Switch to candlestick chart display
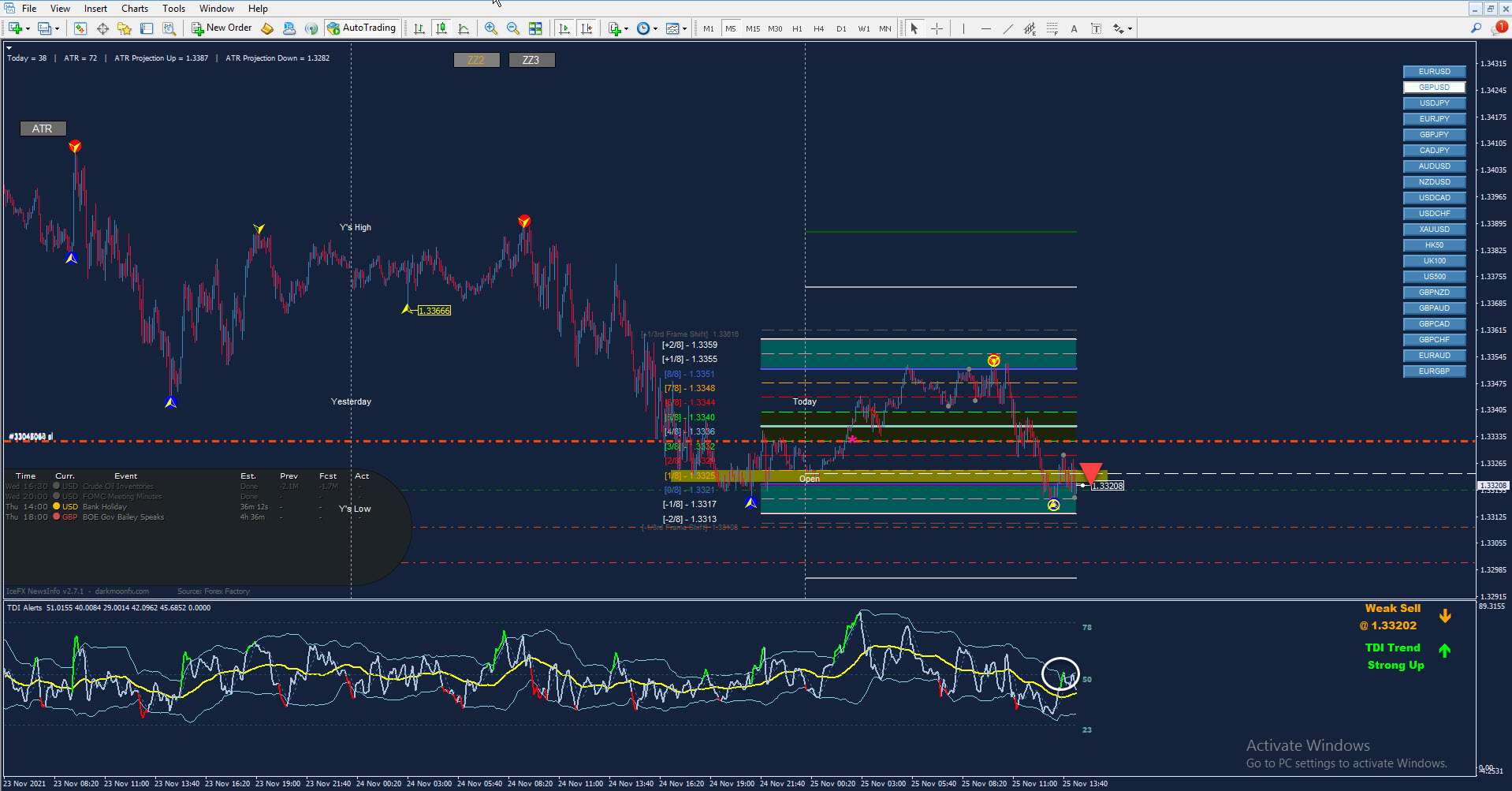 441,28
